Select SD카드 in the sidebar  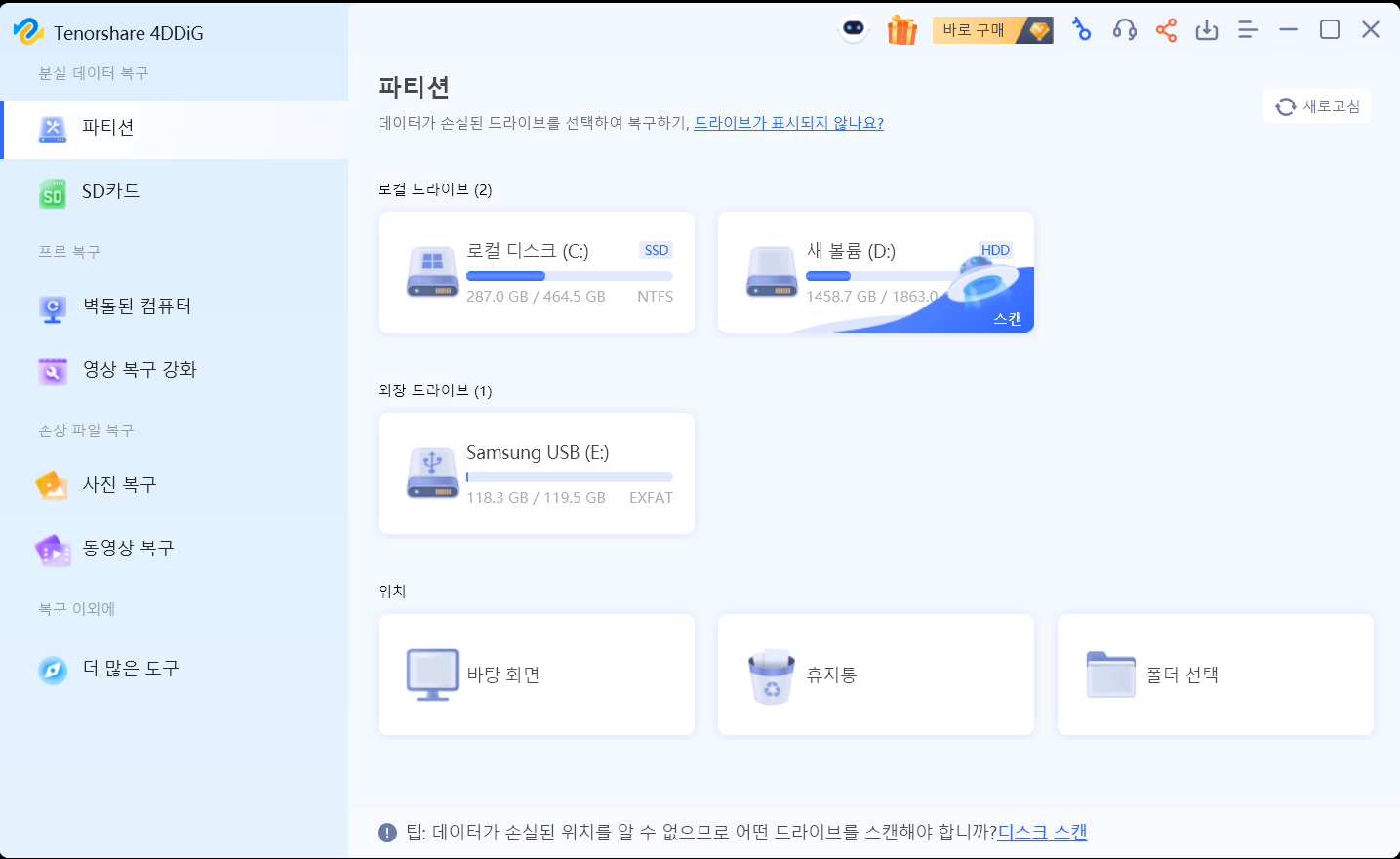point(174,192)
